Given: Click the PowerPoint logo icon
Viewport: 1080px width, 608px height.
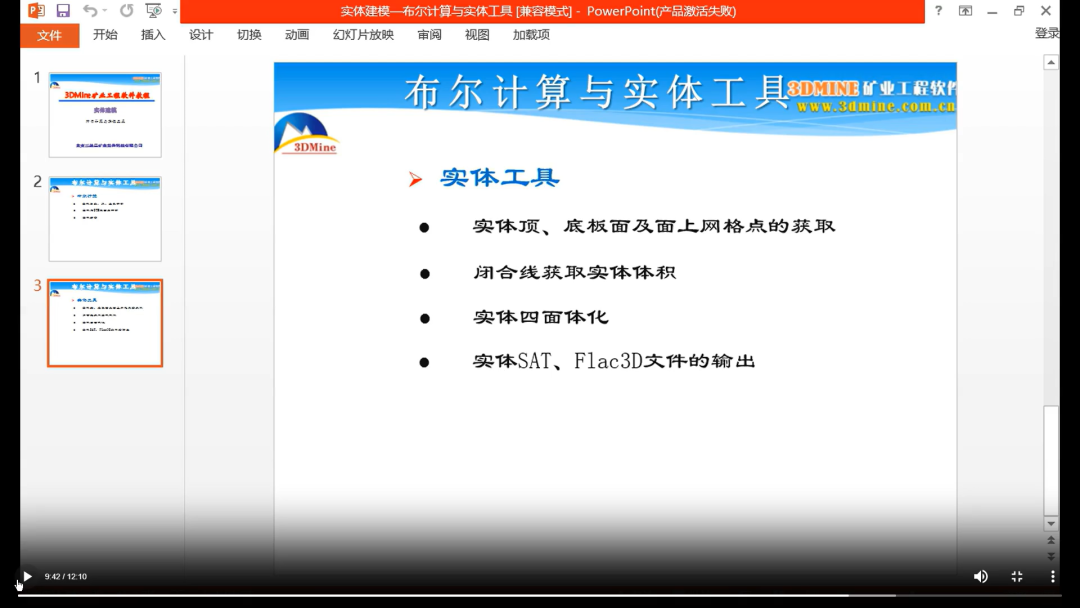Looking at the screenshot, I should pyautogui.click(x=36, y=10).
